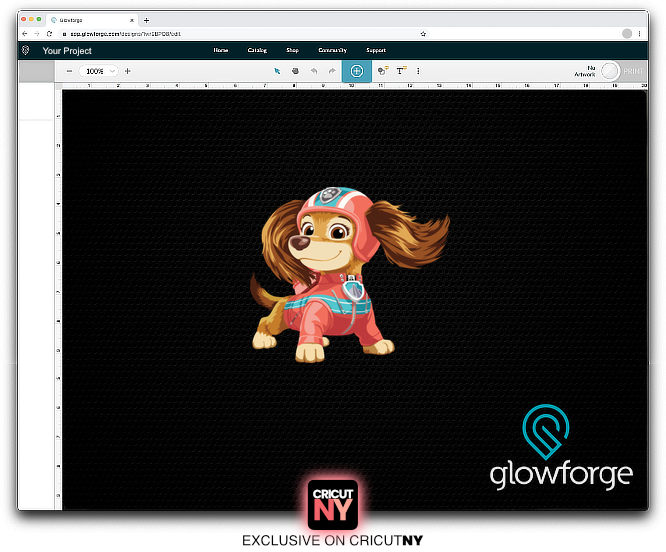The image size is (666, 552).
Task: Select the arrow pointer tool
Action: tap(277, 71)
